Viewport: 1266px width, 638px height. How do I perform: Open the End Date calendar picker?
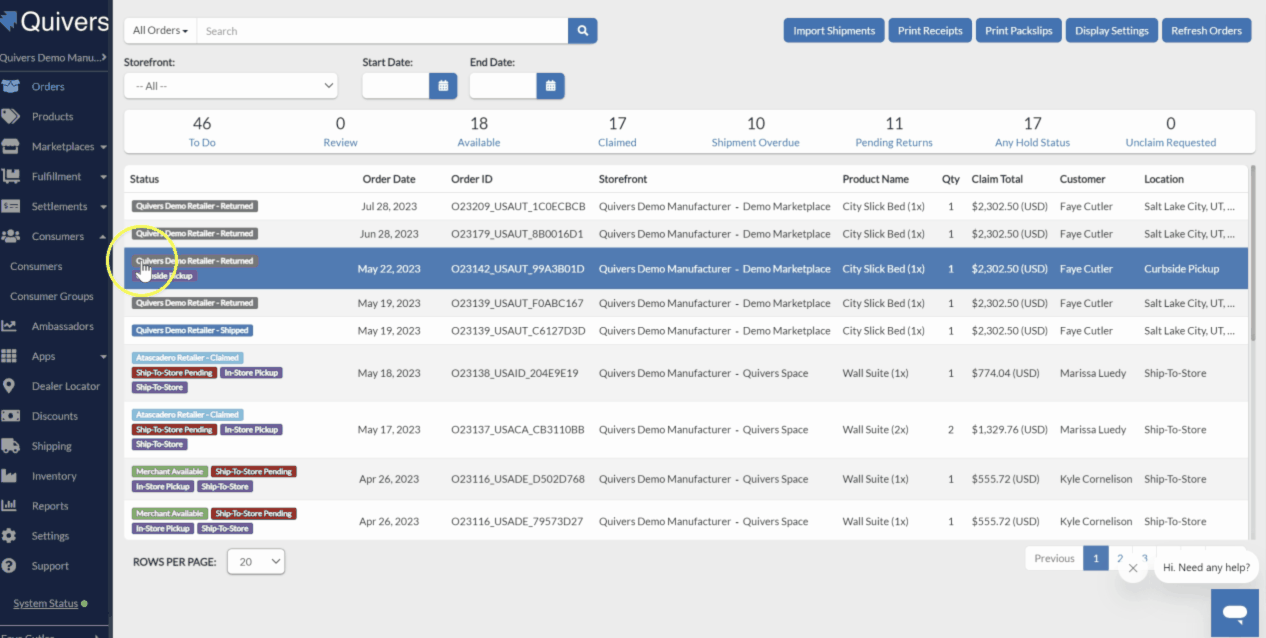[550, 86]
